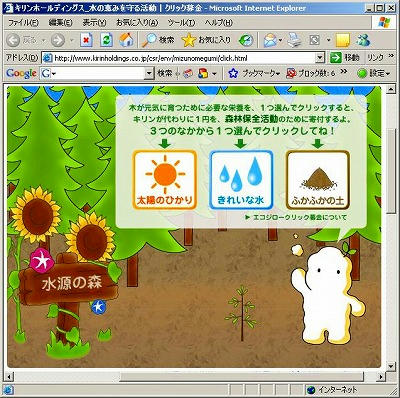Open the 表示(V) menu
This screenshot has width=400, height=398.
(94, 22)
